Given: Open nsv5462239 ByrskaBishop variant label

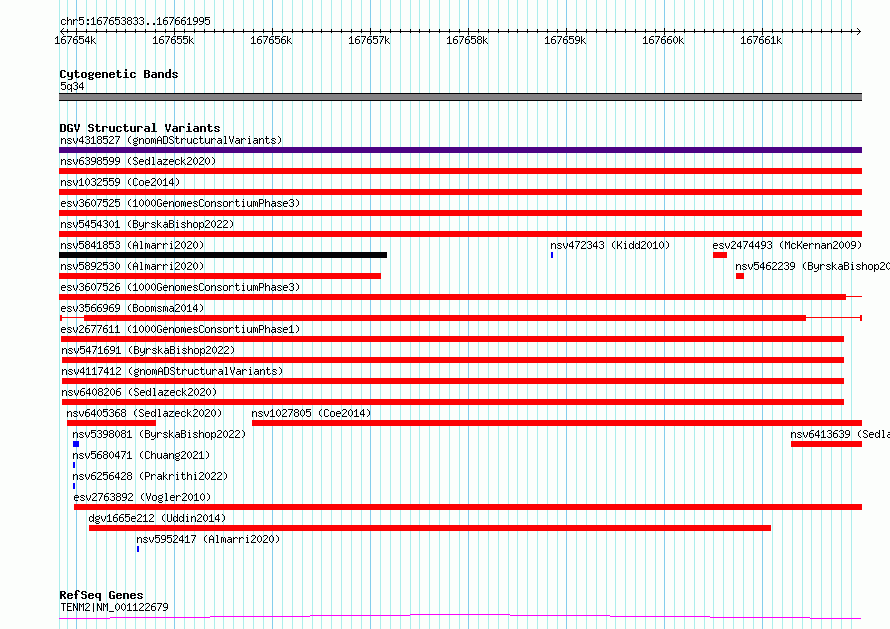Looking at the screenshot, I should (x=812, y=266).
